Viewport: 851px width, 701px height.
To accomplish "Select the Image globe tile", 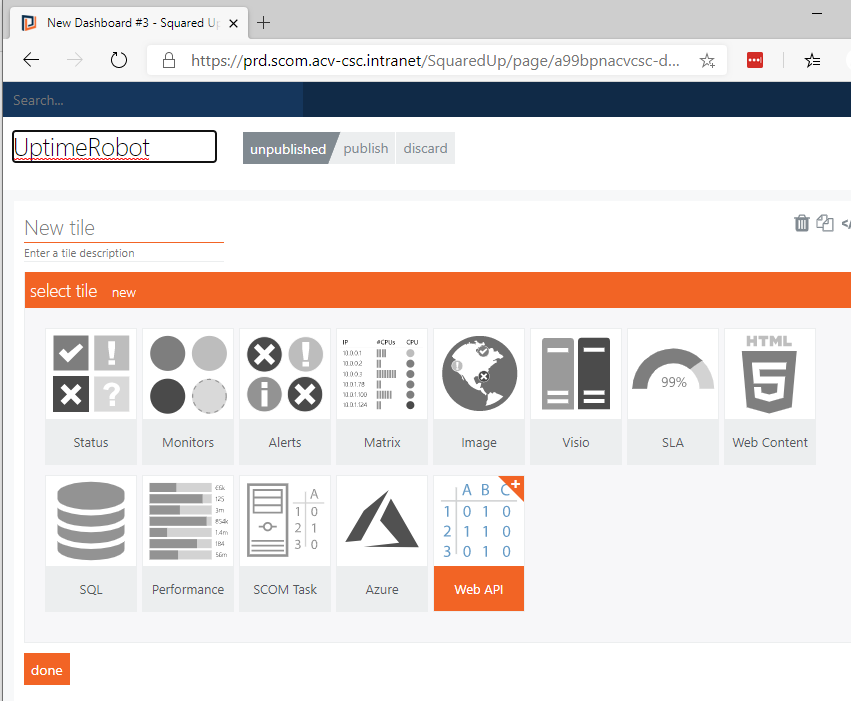I will [479, 397].
